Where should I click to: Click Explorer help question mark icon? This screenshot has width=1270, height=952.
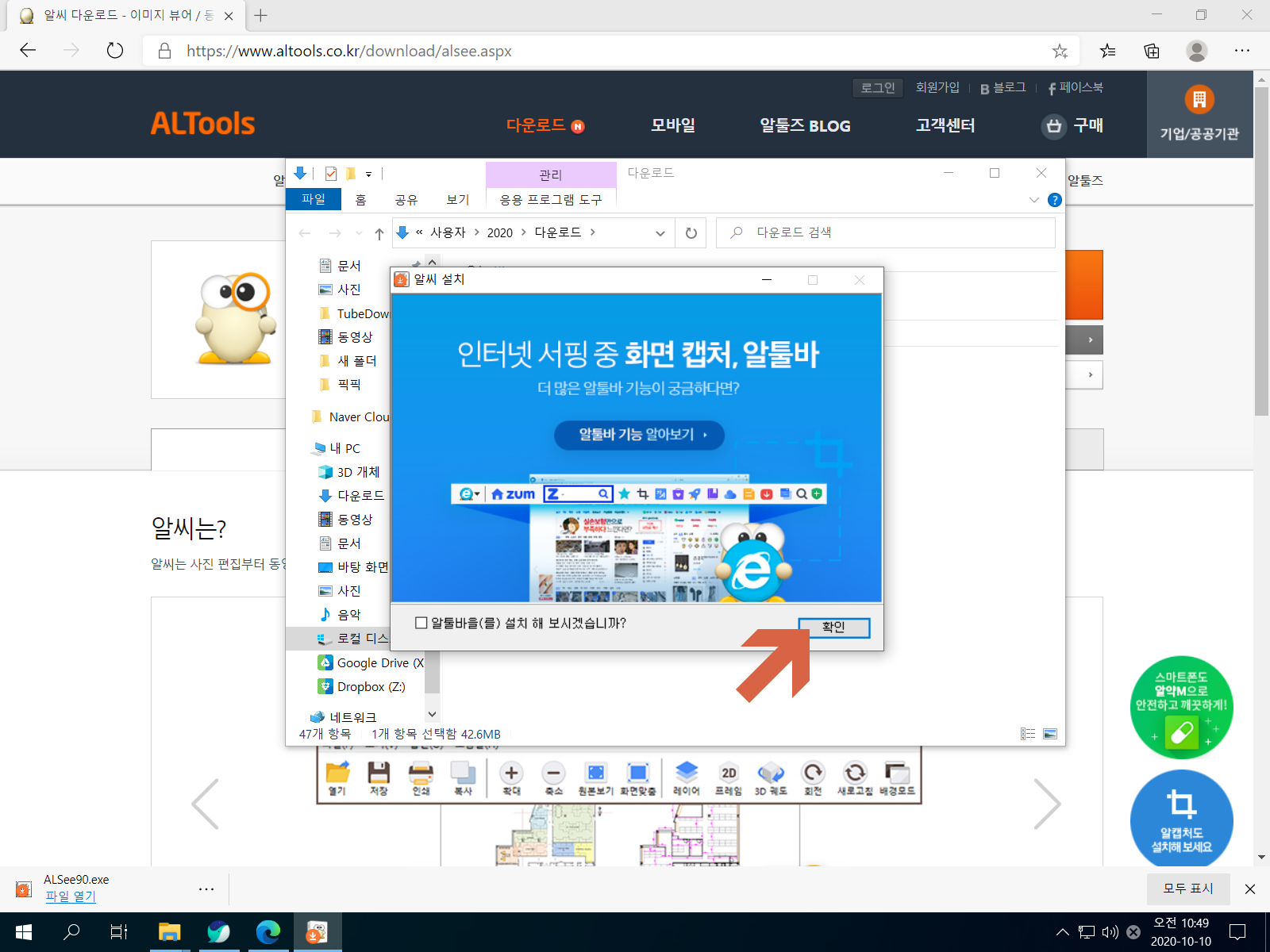click(1055, 200)
